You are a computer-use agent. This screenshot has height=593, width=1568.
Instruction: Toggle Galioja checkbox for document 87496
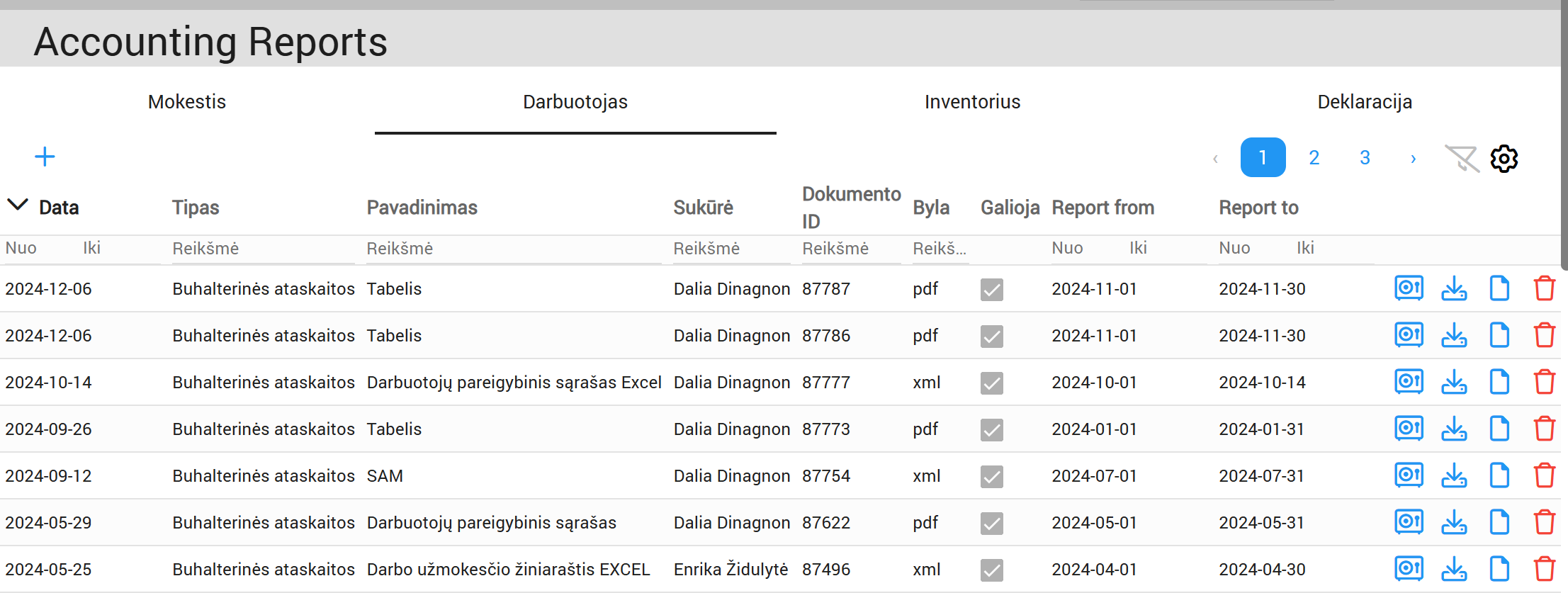991,570
